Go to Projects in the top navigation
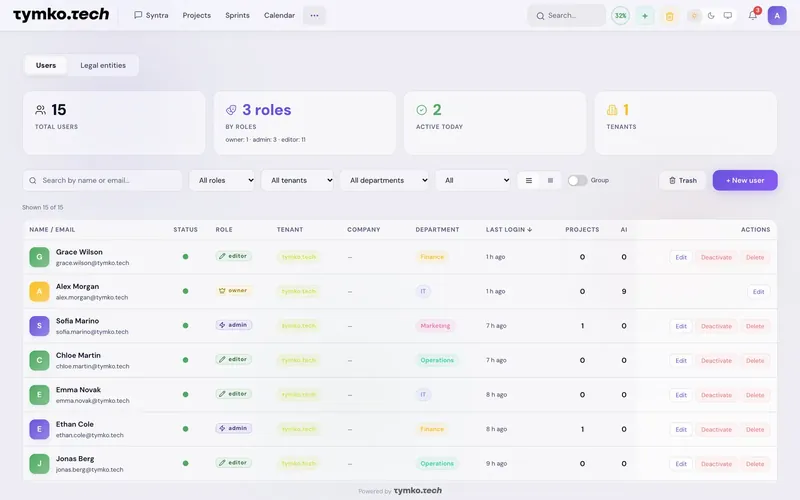The height and width of the screenshot is (500, 800). [196, 15]
